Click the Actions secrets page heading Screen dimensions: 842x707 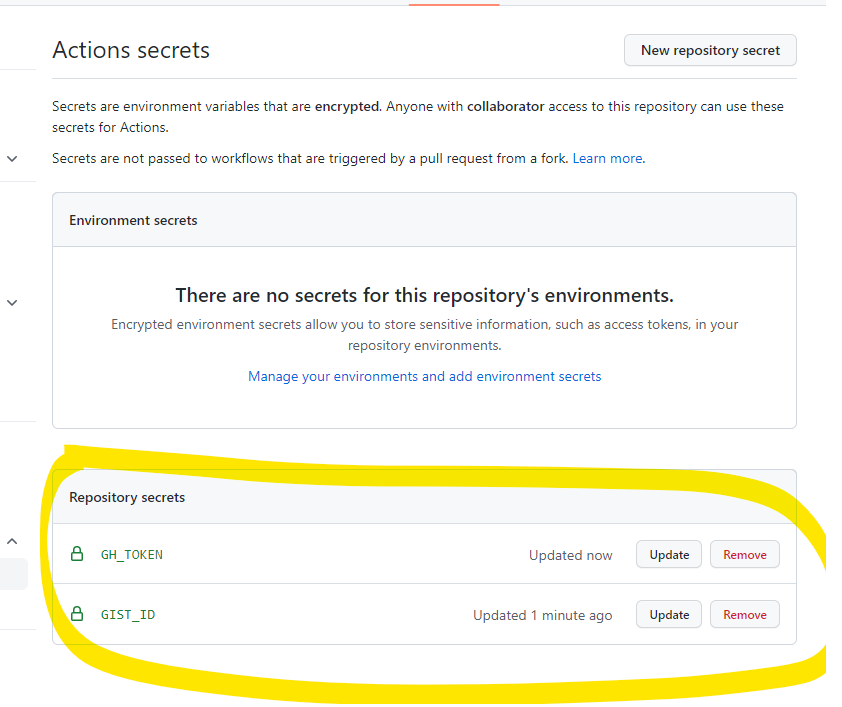131,50
